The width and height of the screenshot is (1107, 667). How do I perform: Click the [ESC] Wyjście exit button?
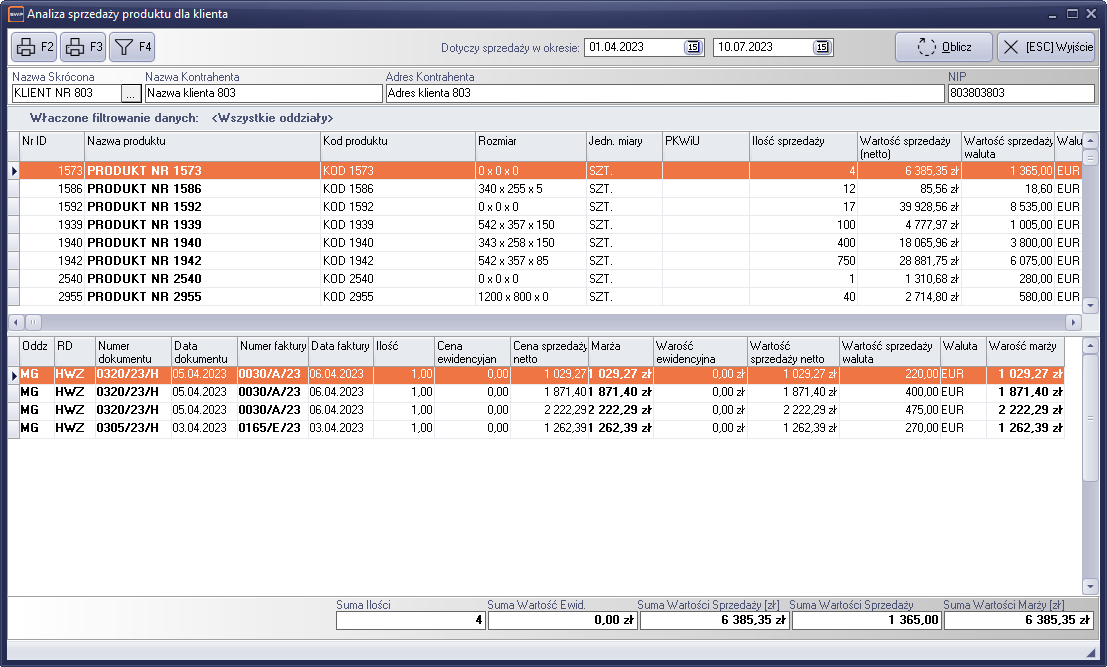1045,47
